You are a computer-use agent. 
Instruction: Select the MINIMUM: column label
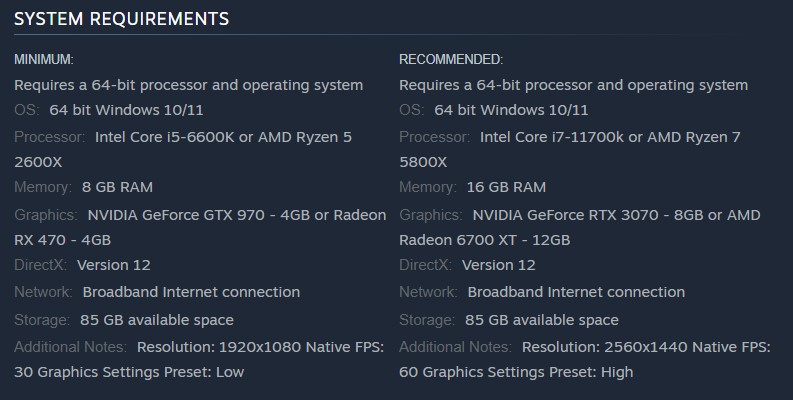pos(44,60)
